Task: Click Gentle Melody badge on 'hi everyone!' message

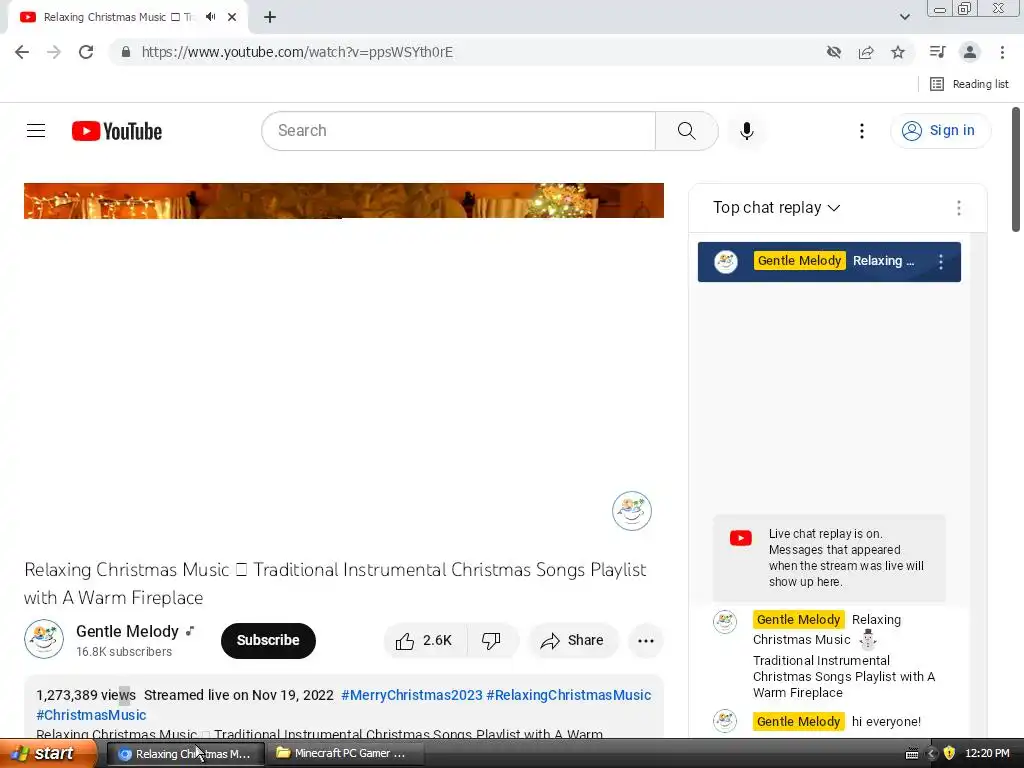Action: [798, 721]
